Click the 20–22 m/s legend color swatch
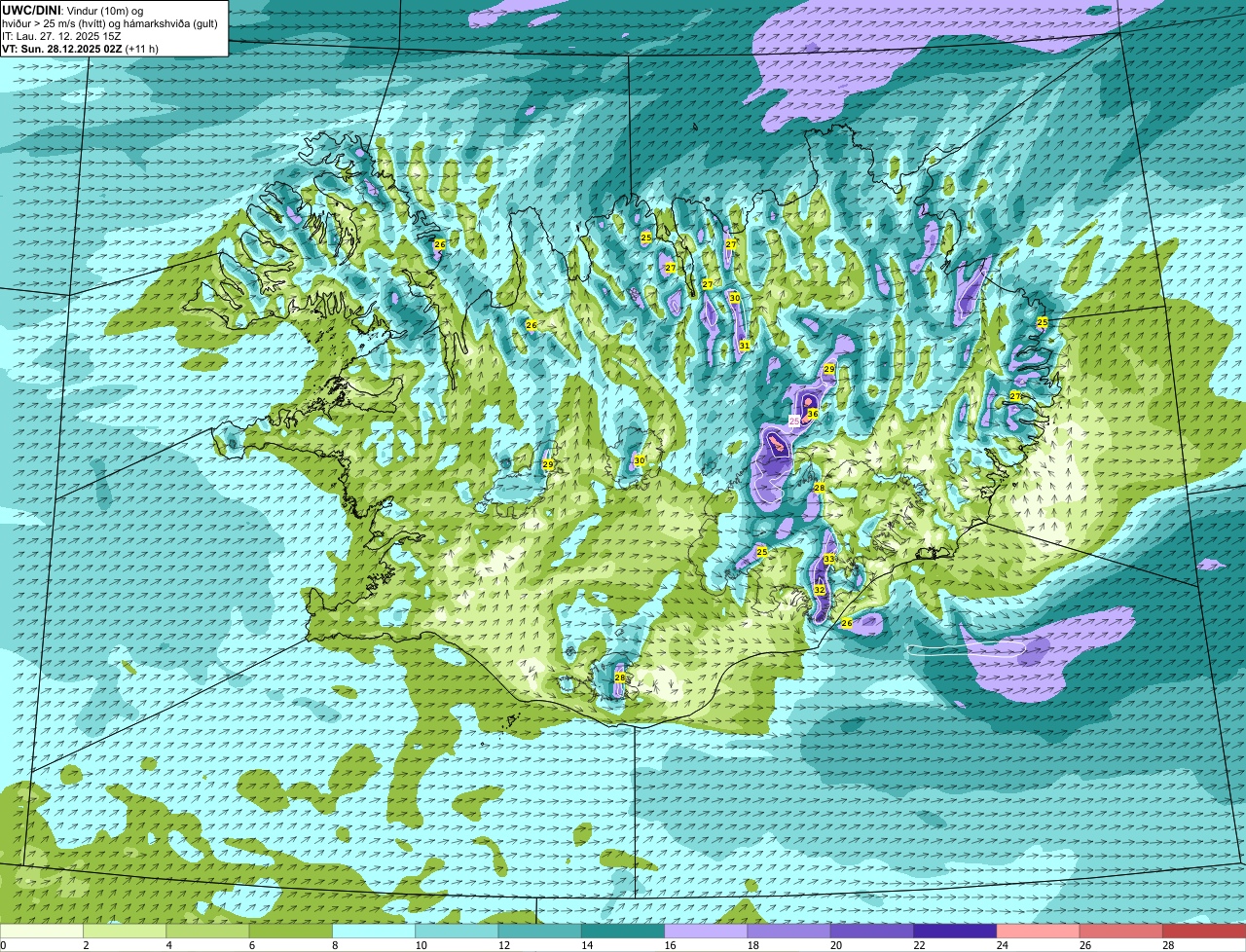This screenshot has width=1246, height=952. coord(872,931)
